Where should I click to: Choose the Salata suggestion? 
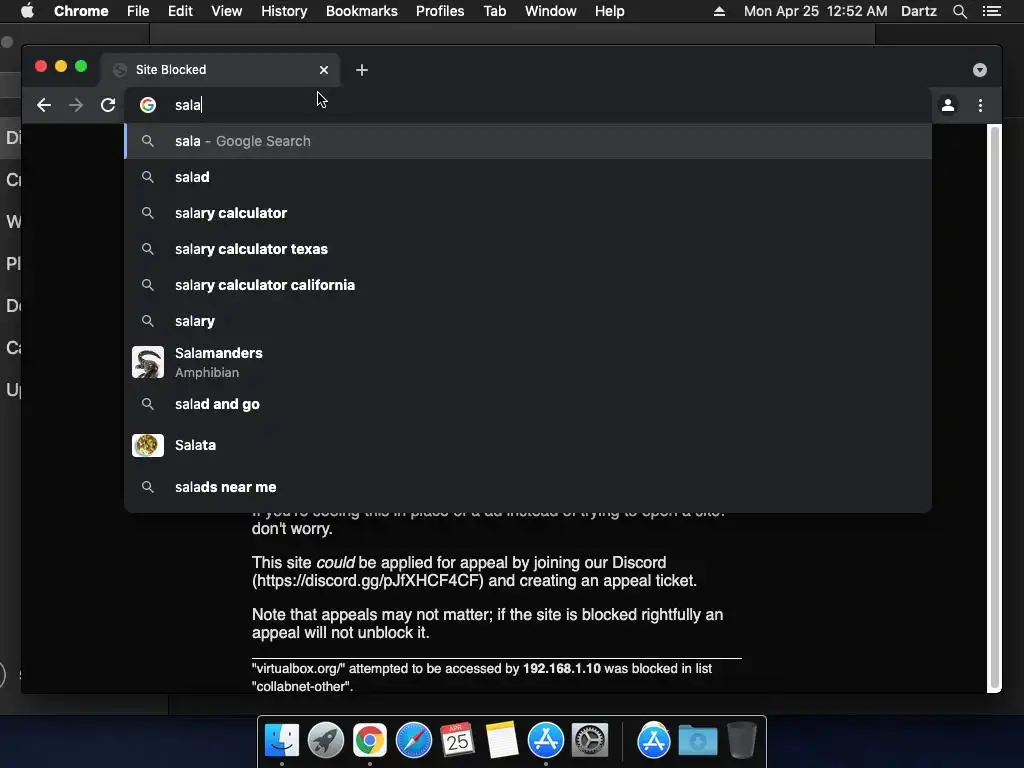(x=528, y=445)
